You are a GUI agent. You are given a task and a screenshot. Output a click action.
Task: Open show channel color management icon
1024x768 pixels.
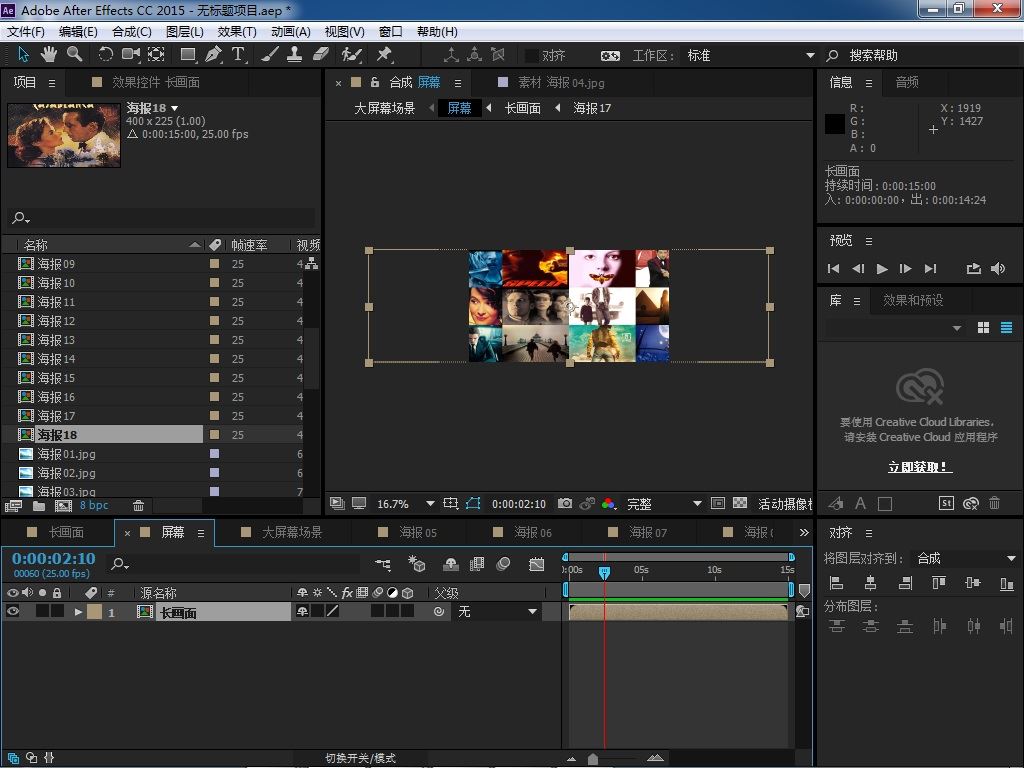(x=608, y=504)
